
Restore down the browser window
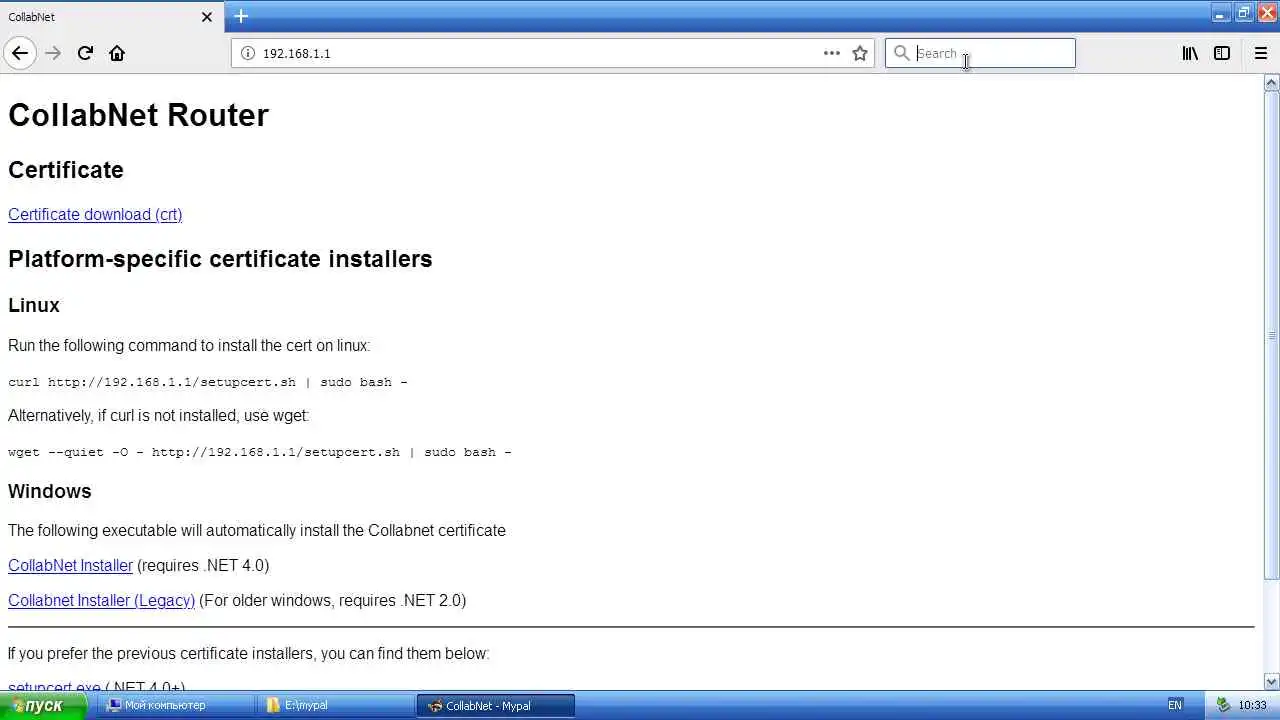pyautogui.click(x=1244, y=13)
